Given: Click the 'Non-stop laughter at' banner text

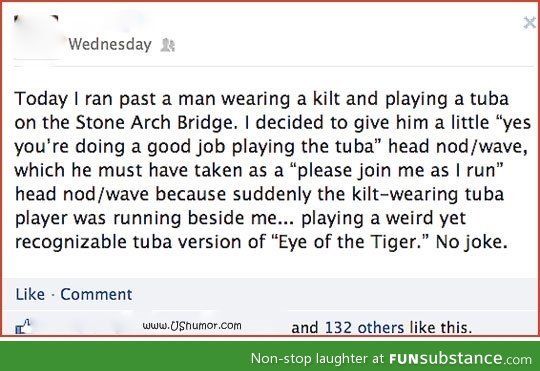Looking at the screenshot, I should [317, 358].
